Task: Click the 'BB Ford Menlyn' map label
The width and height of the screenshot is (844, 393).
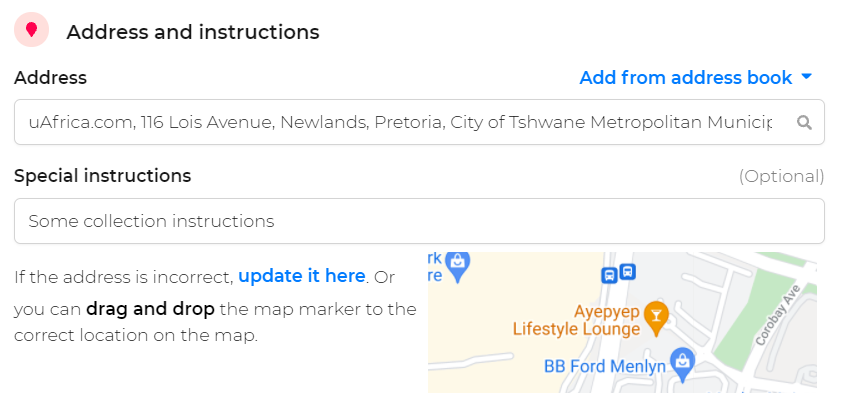Action: point(605,367)
